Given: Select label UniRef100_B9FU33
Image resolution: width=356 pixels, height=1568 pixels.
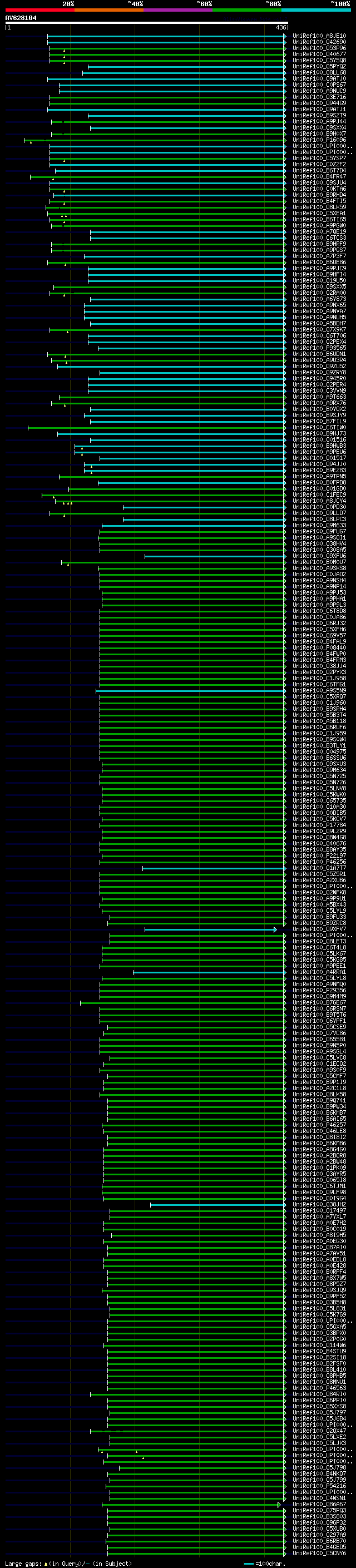Looking at the screenshot, I should [x=319, y=917].
